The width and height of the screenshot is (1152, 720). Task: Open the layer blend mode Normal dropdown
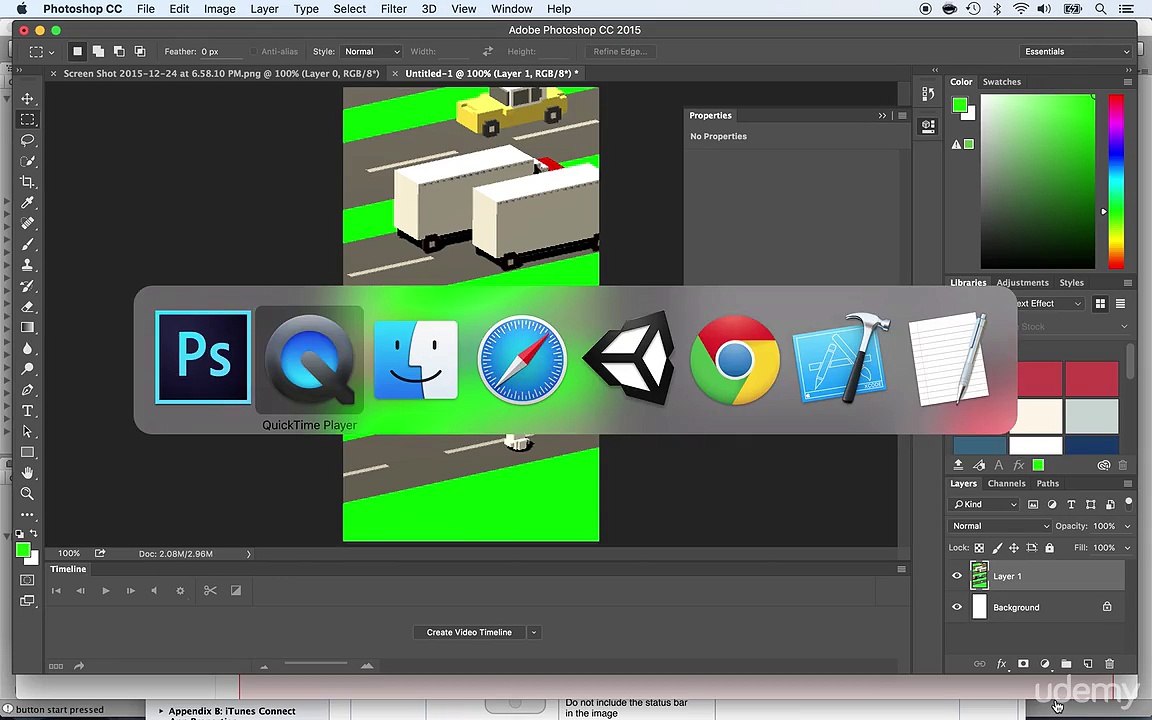coord(1000,526)
